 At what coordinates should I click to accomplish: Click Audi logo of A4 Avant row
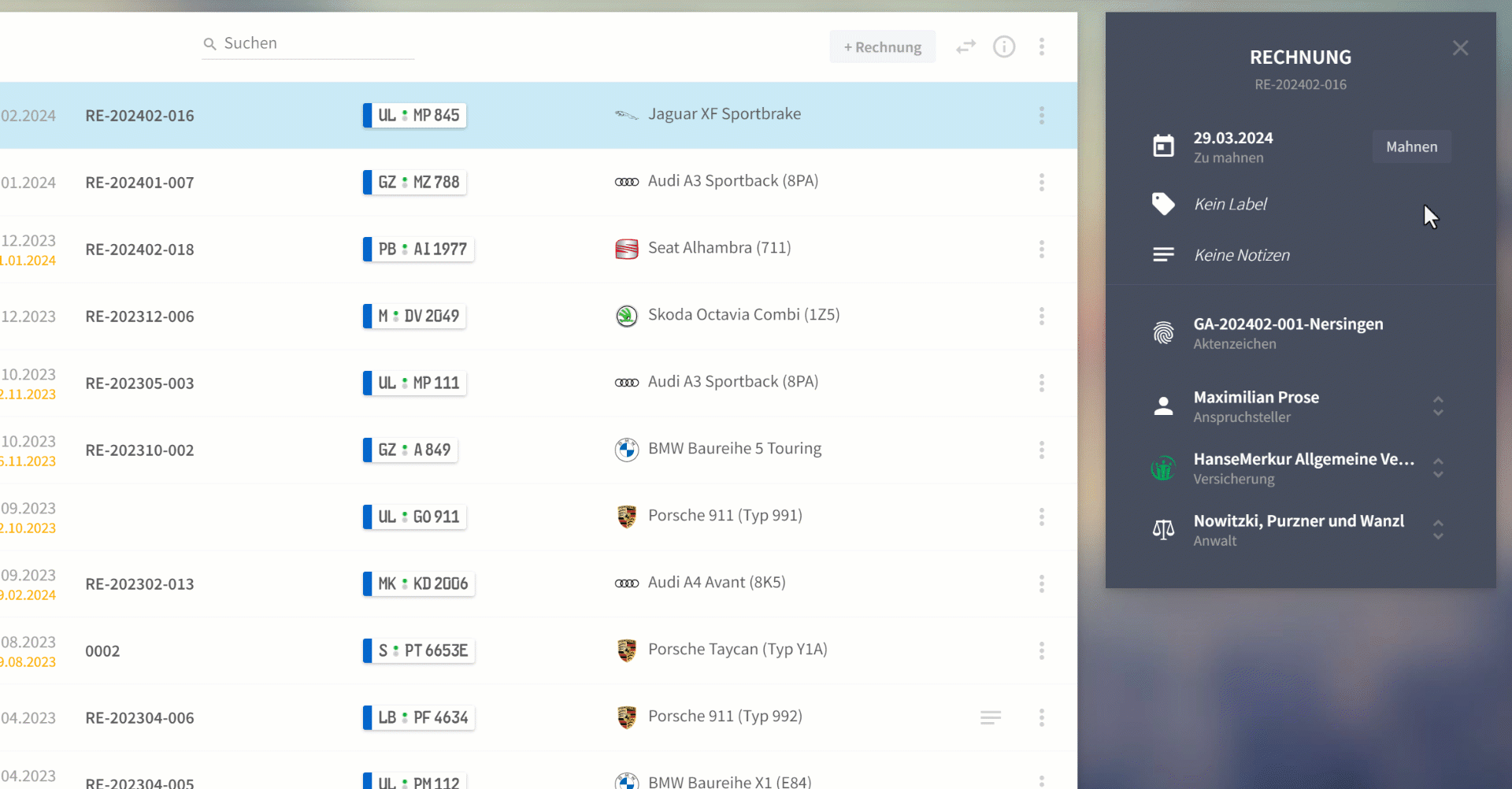click(x=627, y=583)
